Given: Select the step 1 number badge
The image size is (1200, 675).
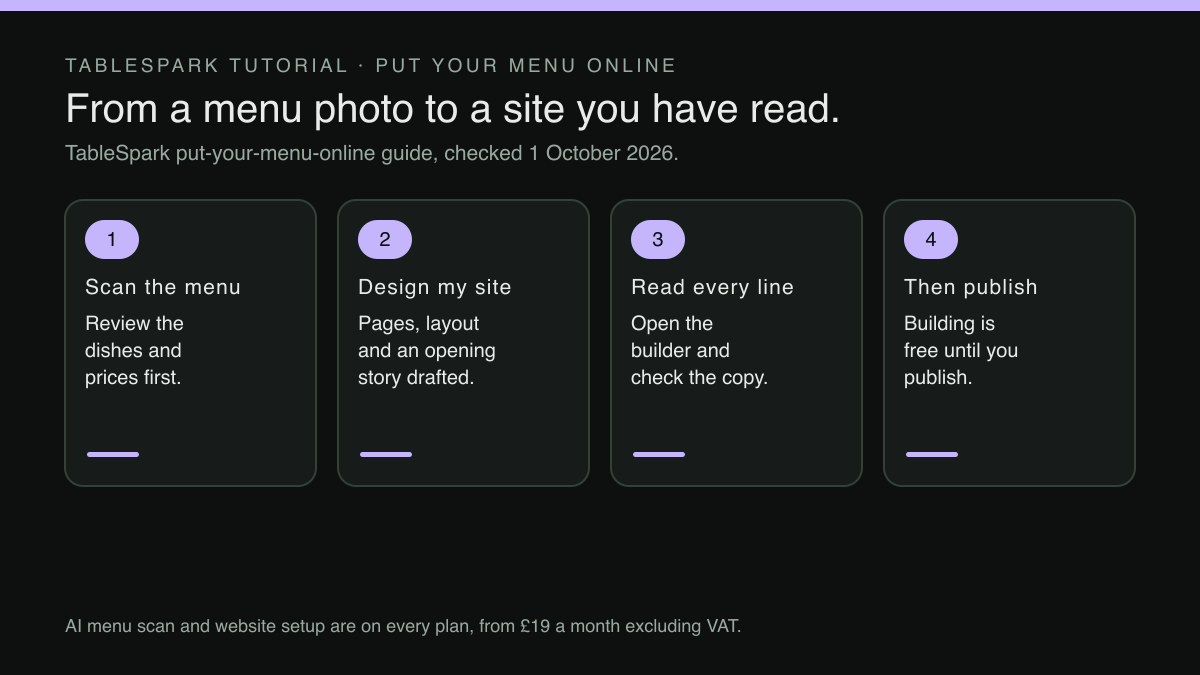Looking at the screenshot, I should click(112, 240).
